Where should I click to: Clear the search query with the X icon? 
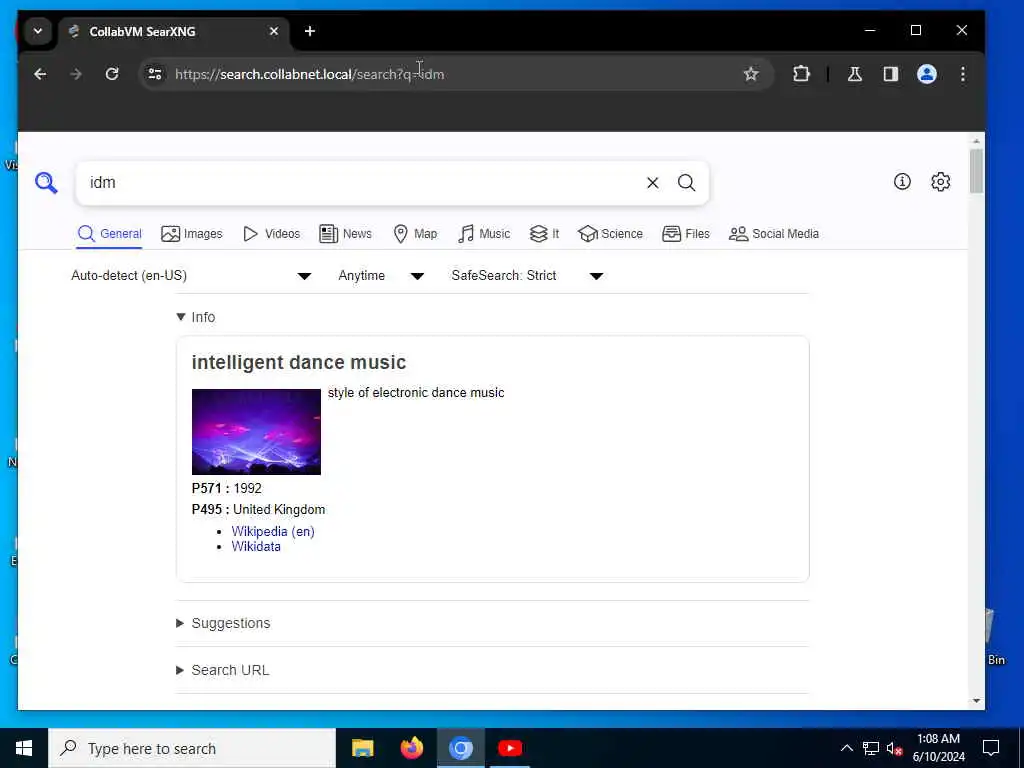coord(652,183)
